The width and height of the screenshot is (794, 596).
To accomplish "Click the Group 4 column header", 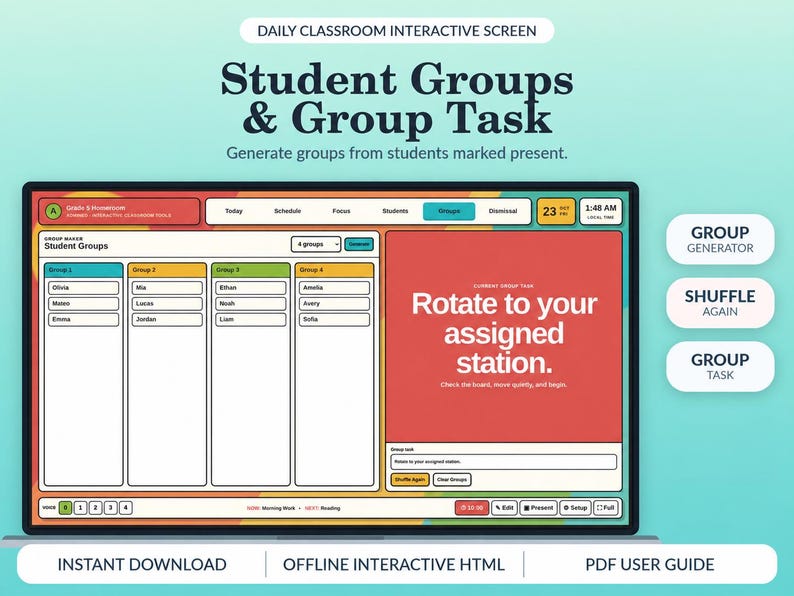I will pos(334,270).
